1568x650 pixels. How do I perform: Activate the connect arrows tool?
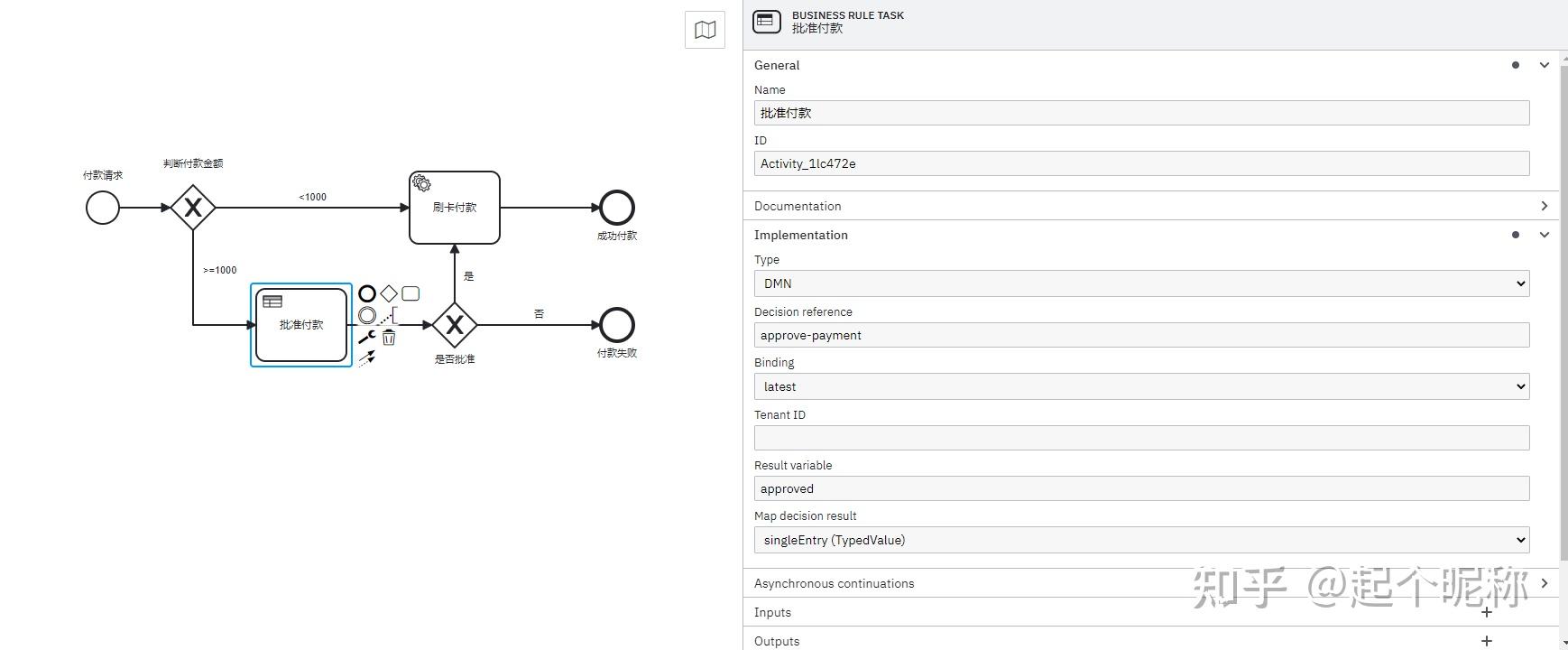coord(366,359)
